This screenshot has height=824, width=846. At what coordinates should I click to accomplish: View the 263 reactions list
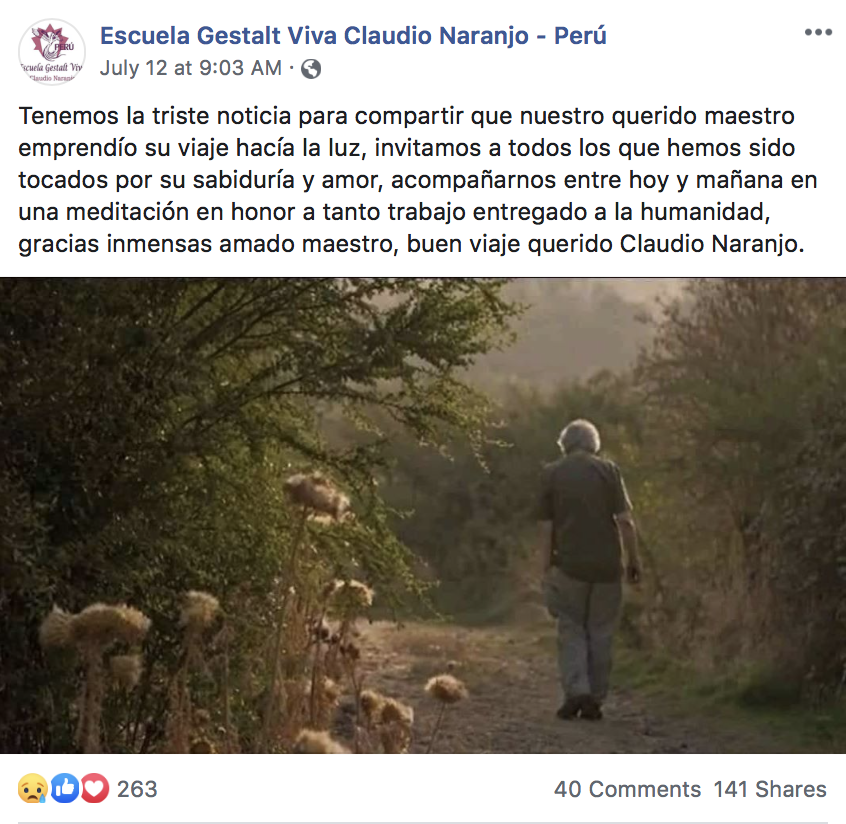[137, 789]
